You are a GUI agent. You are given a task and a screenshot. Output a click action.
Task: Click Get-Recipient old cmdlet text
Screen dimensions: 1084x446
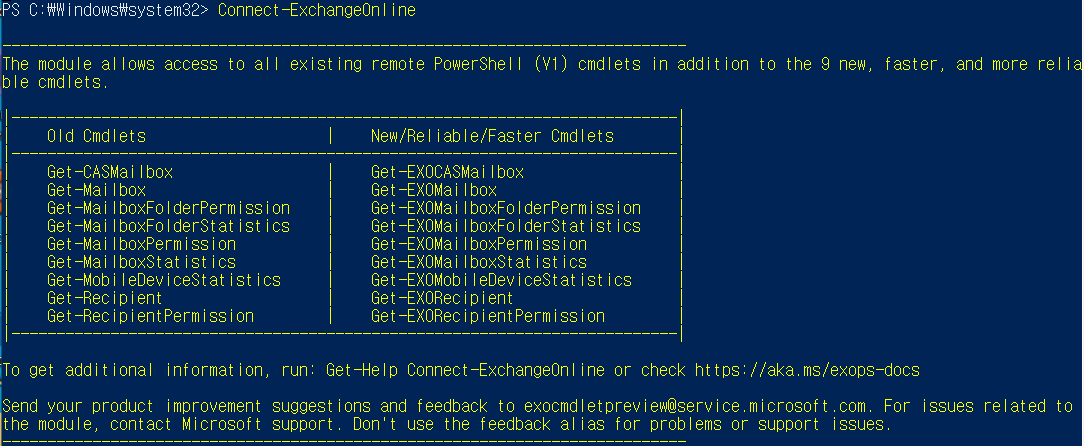[104, 297]
